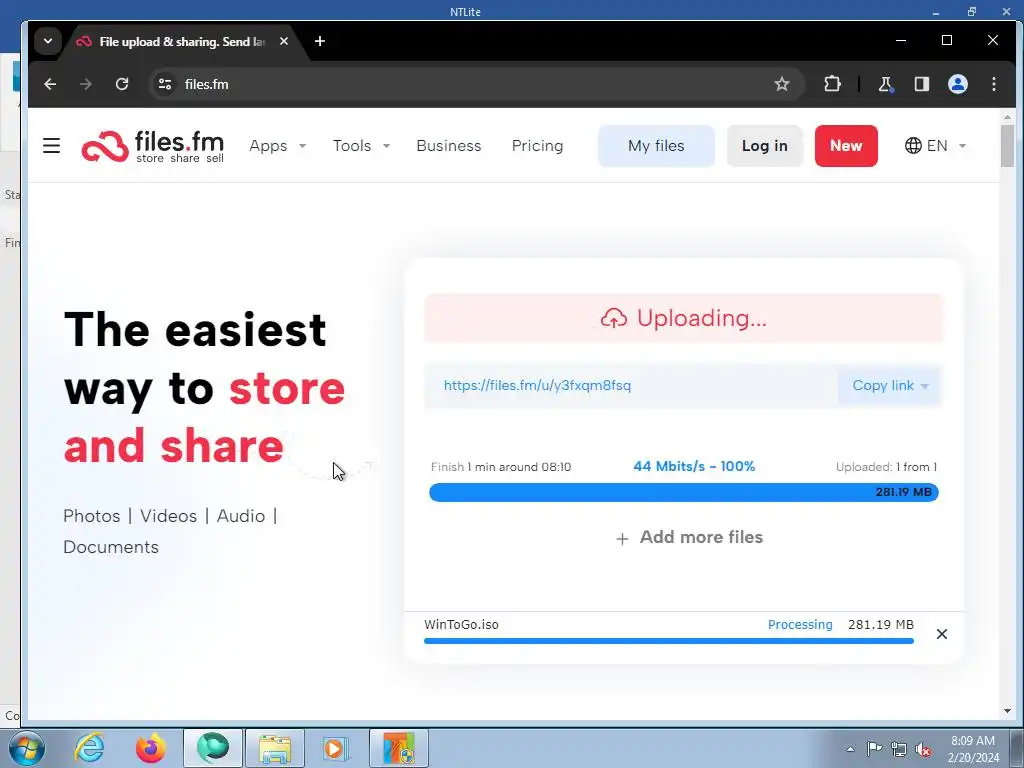Click the page vertical scrollbar thumb
The width and height of the screenshot is (1024, 768).
point(1007,145)
